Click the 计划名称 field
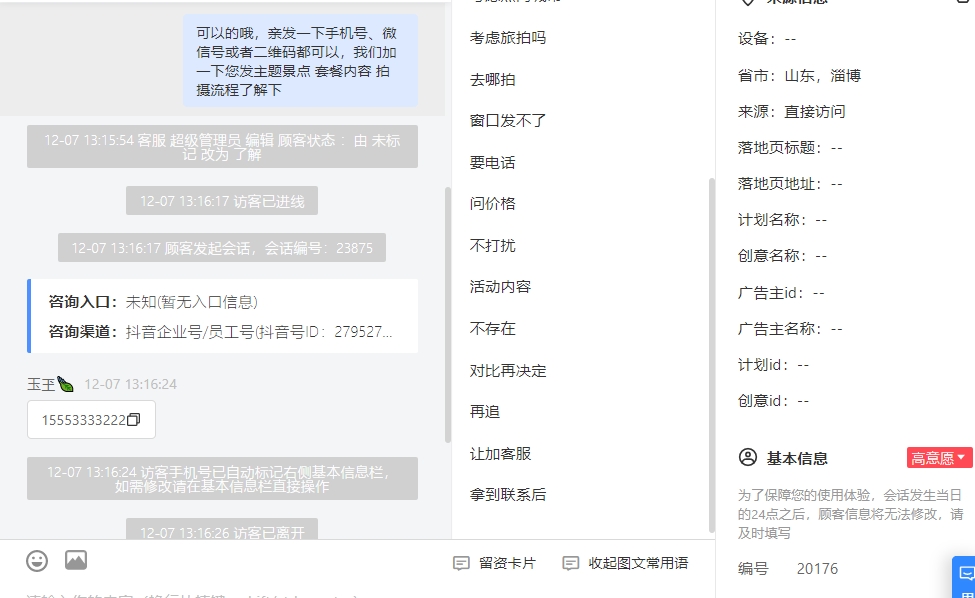 tap(782, 220)
